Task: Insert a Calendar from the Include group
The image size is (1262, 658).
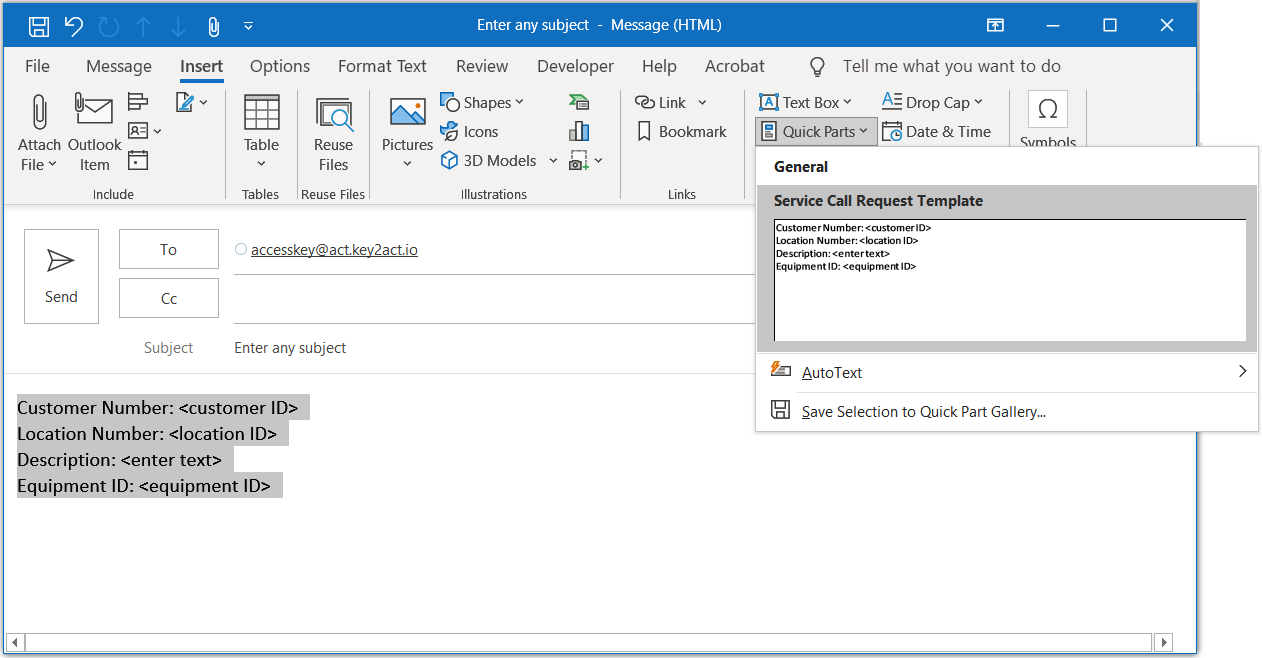Action: 138,160
